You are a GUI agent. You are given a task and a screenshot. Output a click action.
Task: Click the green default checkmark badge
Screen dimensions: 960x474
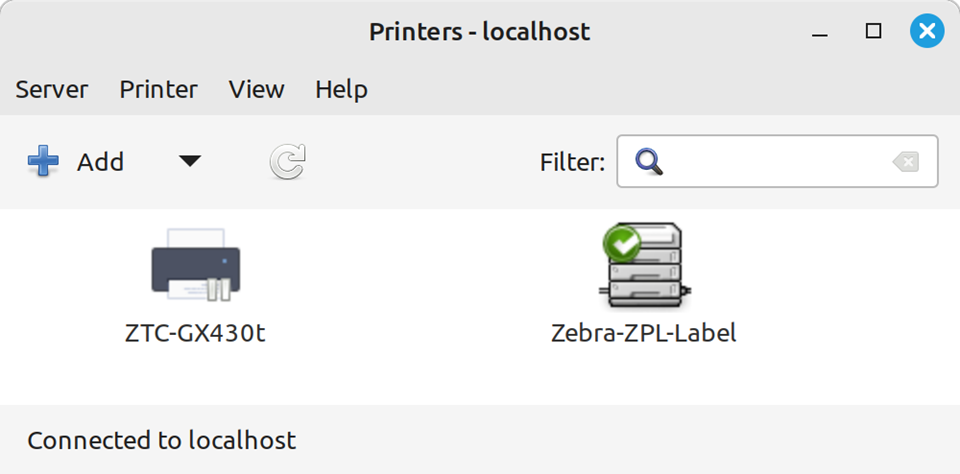(621, 243)
